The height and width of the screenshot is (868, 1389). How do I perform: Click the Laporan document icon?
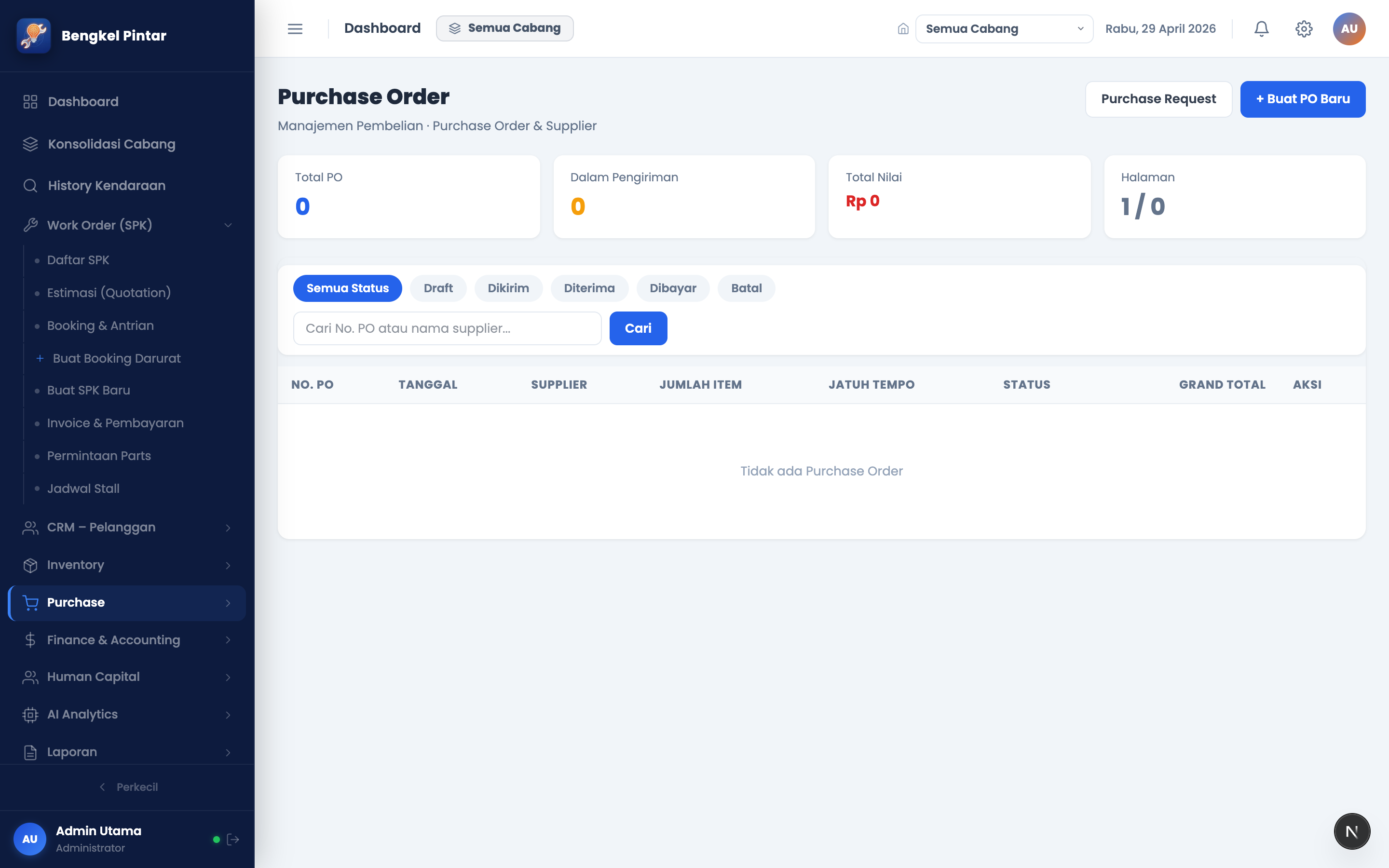(x=30, y=753)
